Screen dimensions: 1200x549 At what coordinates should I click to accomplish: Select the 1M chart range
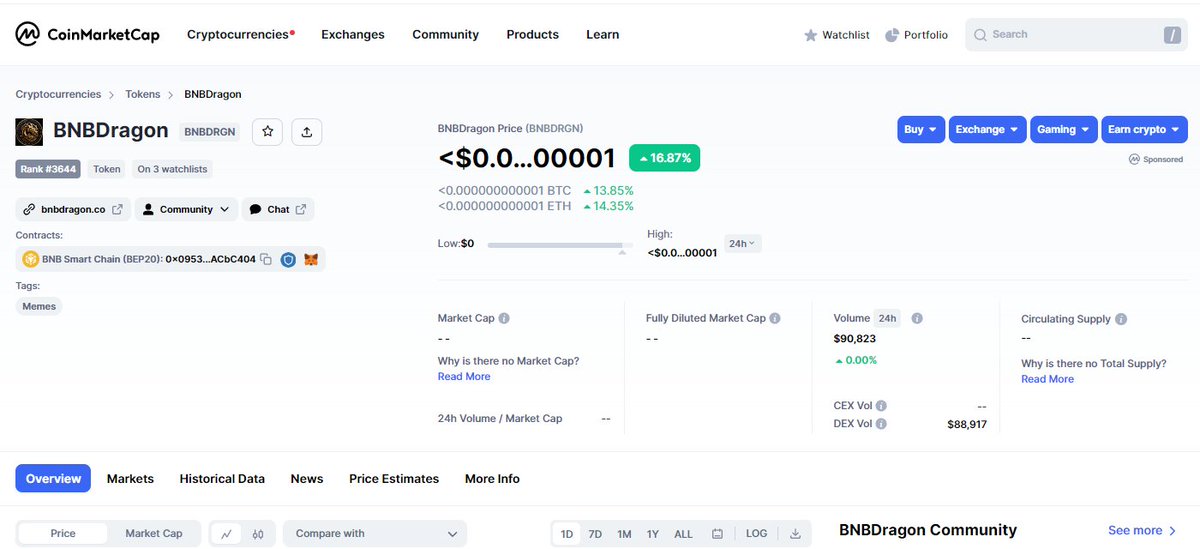click(x=624, y=534)
